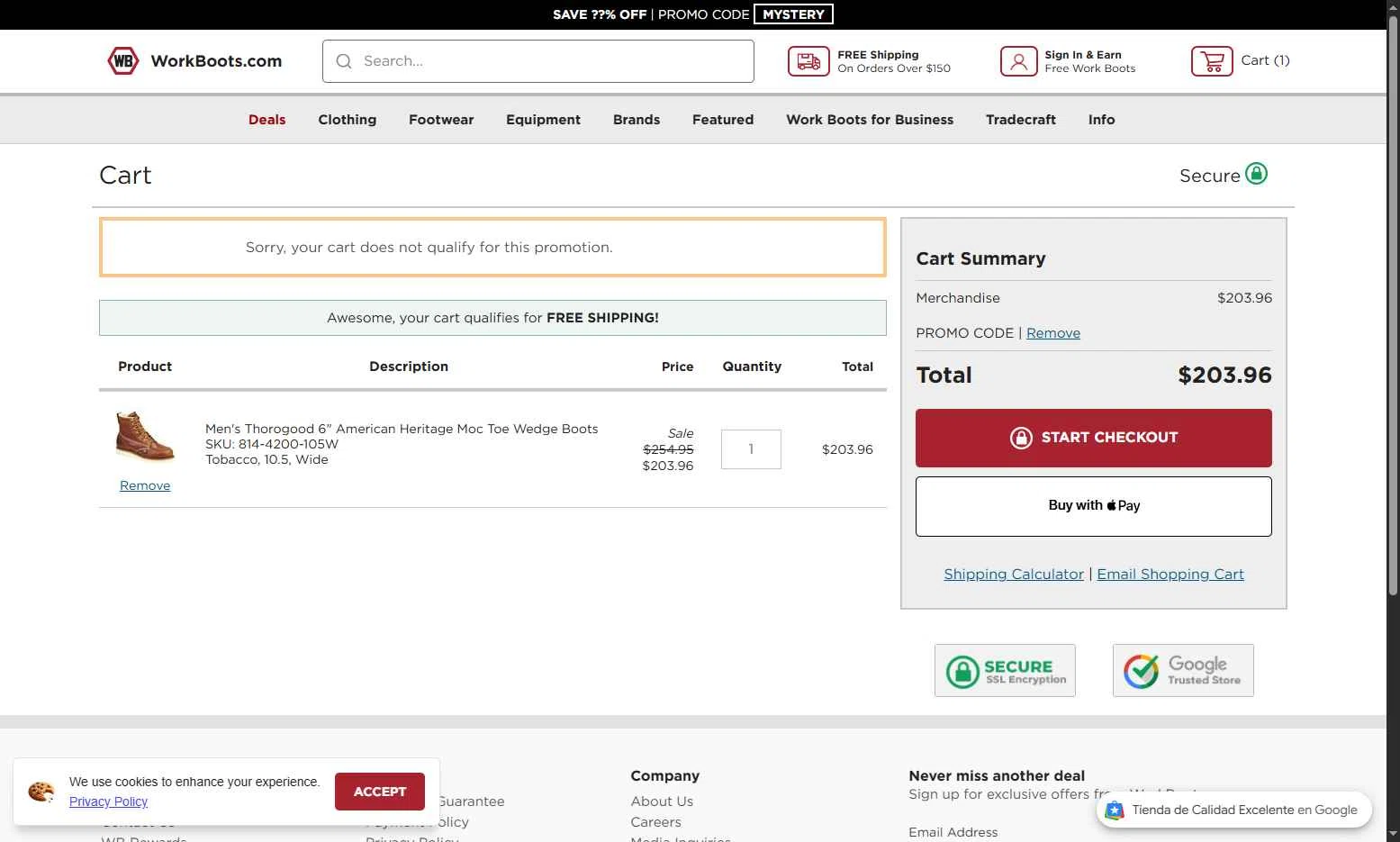1400x842 pixels.
Task: Click the Merchandise $203.96 value
Action: point(1244,298)
